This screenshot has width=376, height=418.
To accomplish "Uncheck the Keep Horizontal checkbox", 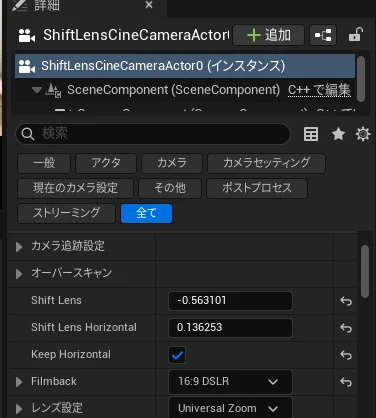I will (x=177, y=355).
